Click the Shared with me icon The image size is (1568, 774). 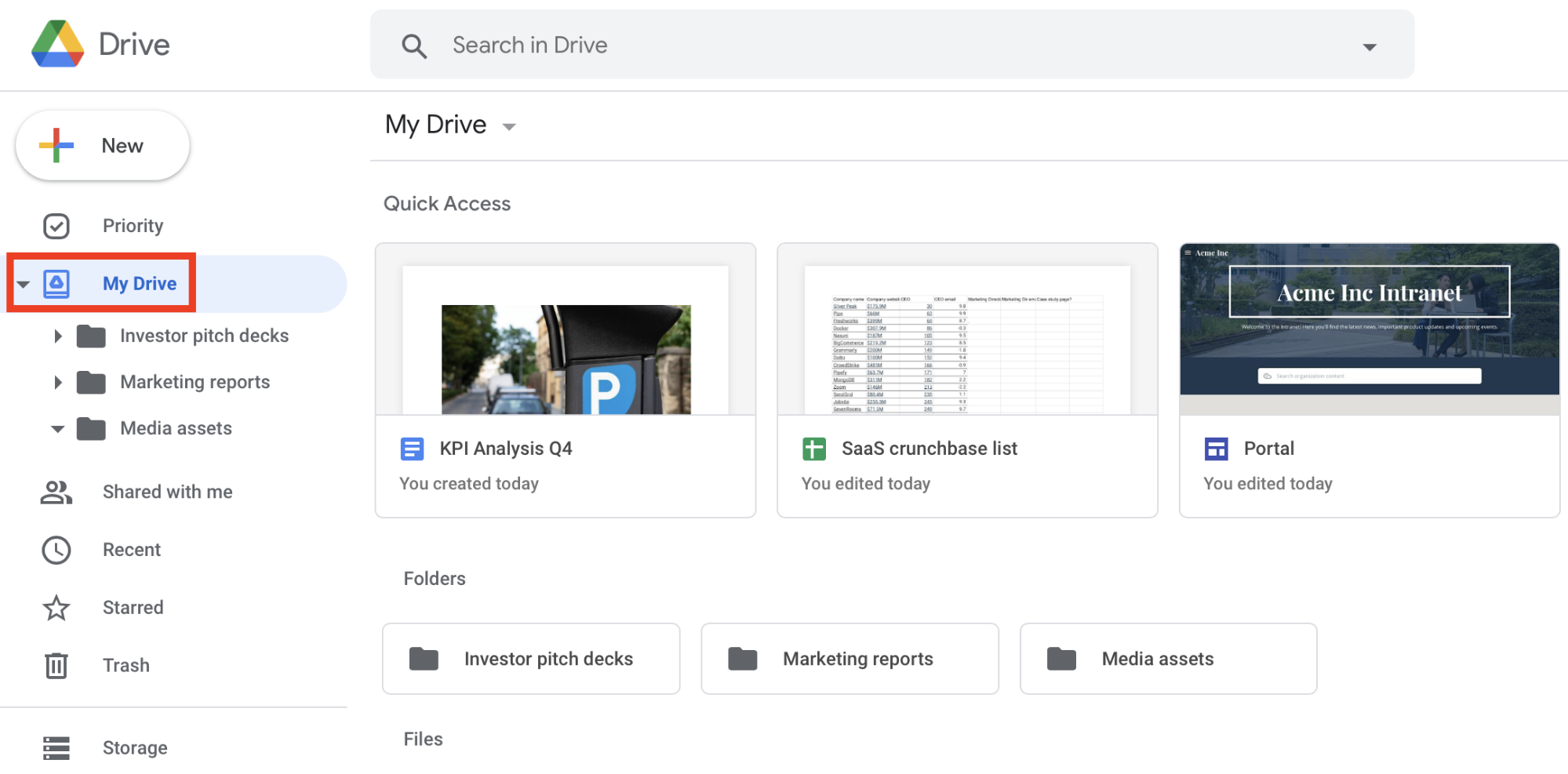coord(56,492)
